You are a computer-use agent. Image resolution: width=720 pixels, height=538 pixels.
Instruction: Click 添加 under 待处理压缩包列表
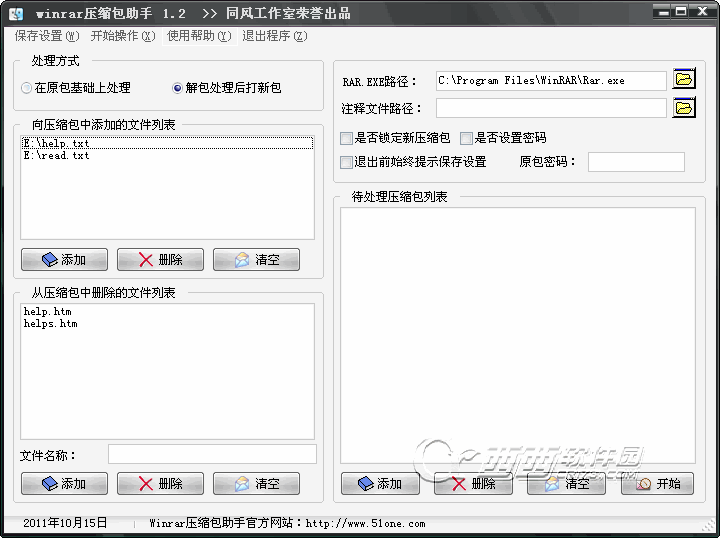click(x=380, y=483)
